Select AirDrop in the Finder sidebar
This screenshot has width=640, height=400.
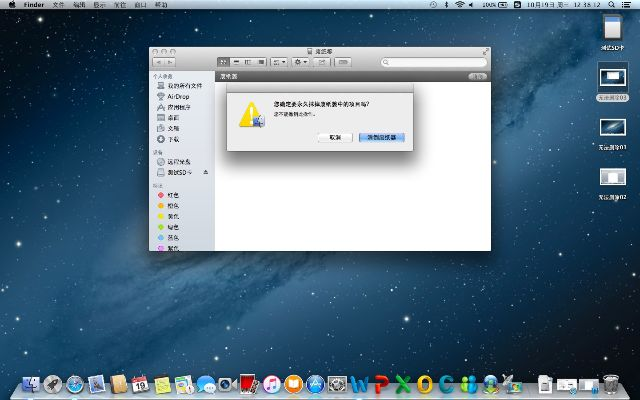pyautogui.click(x=177, y=96)
